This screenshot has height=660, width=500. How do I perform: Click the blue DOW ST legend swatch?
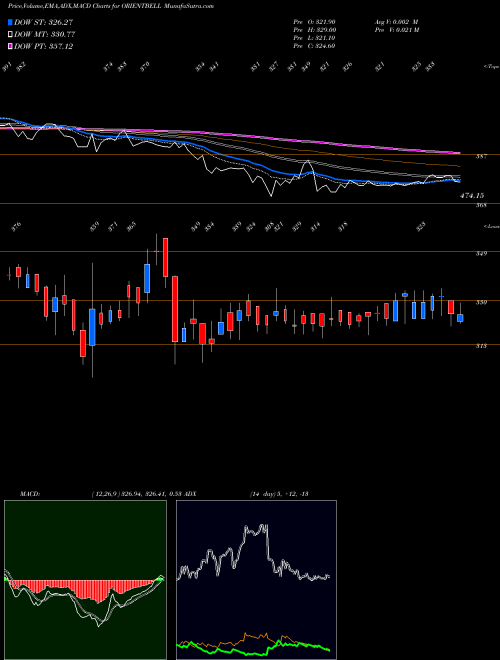pyautogui.click(x=10, y=22)
